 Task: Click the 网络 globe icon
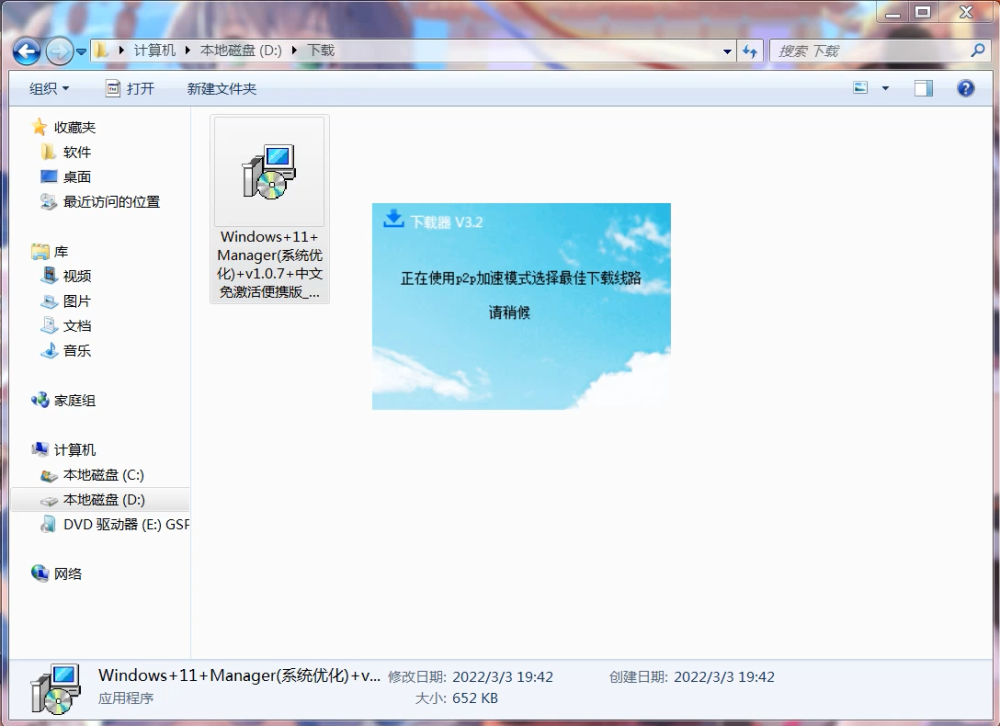pos(40,574)
